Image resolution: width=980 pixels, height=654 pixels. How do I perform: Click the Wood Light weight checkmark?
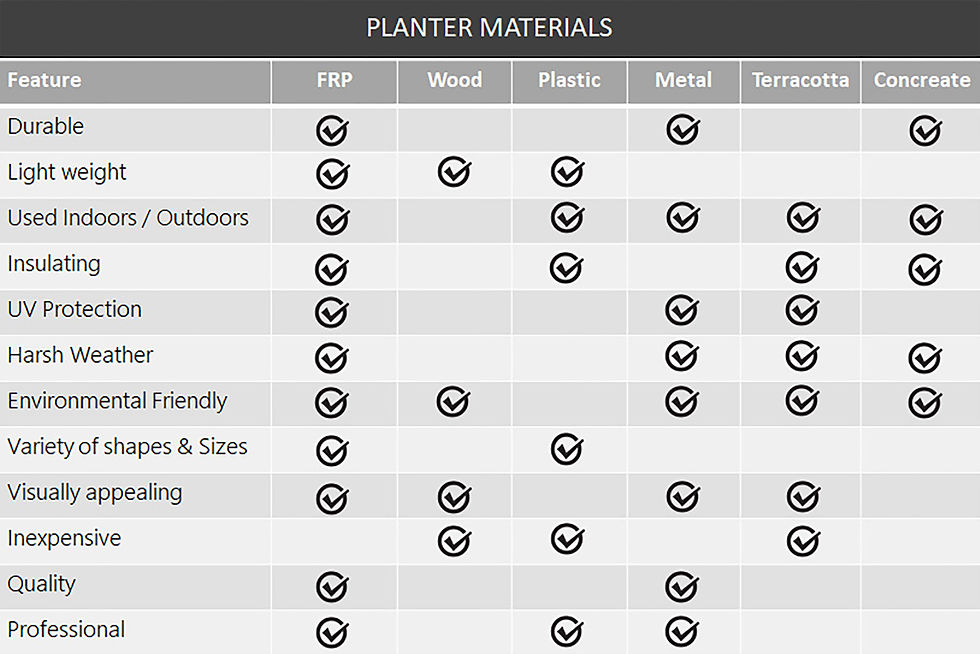coord(453,172)
